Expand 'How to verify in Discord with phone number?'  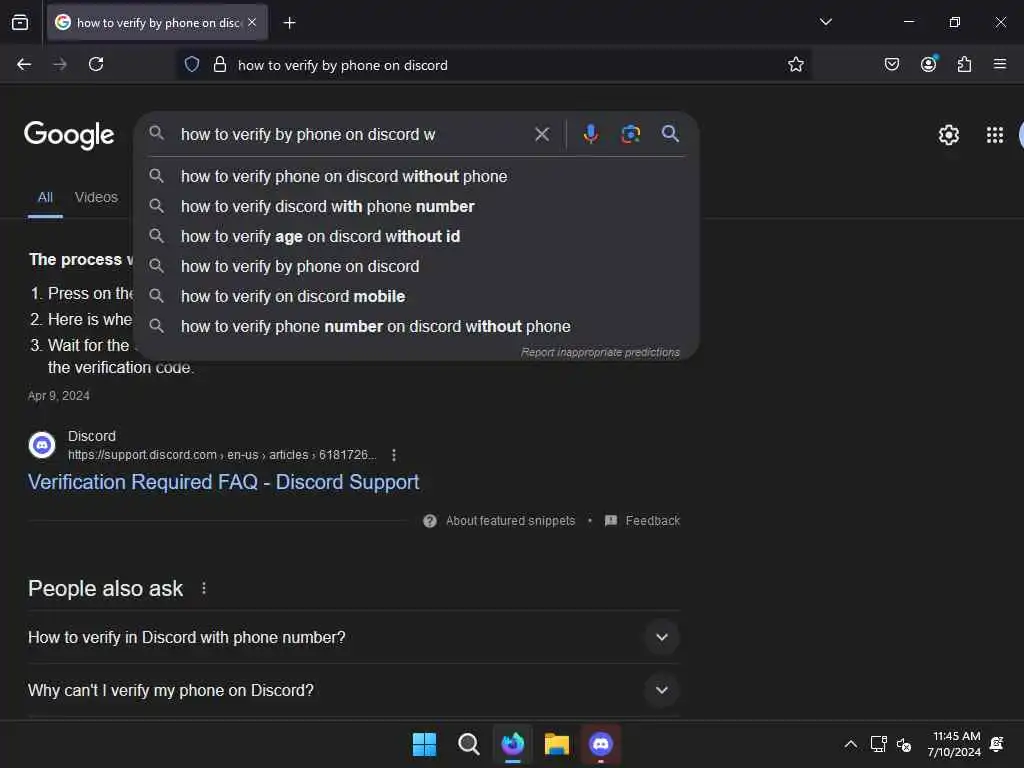point(353,637)
